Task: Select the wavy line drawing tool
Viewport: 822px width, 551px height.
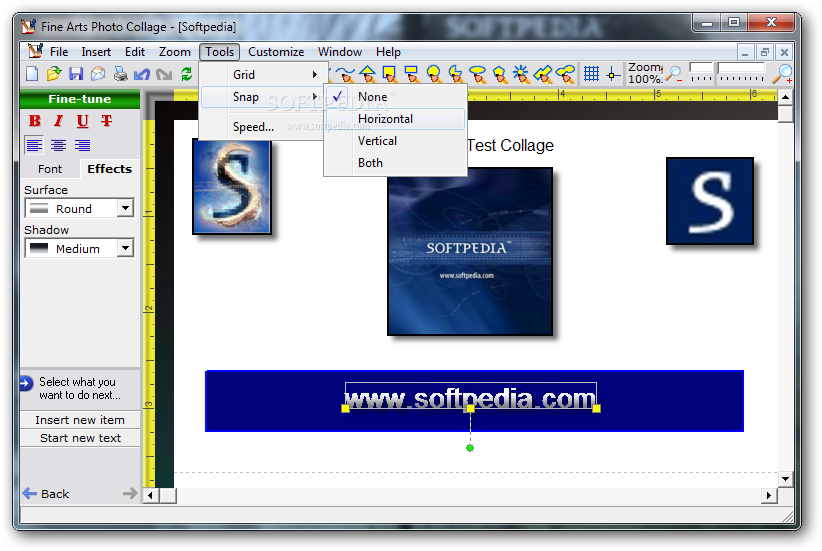Action: (345, 74)
